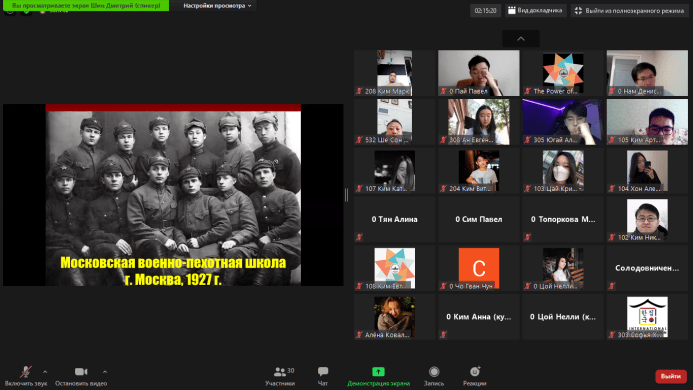693x390 pixels.
Task: Click the green screen-sharing notice banner
Action: pos(86,5)
